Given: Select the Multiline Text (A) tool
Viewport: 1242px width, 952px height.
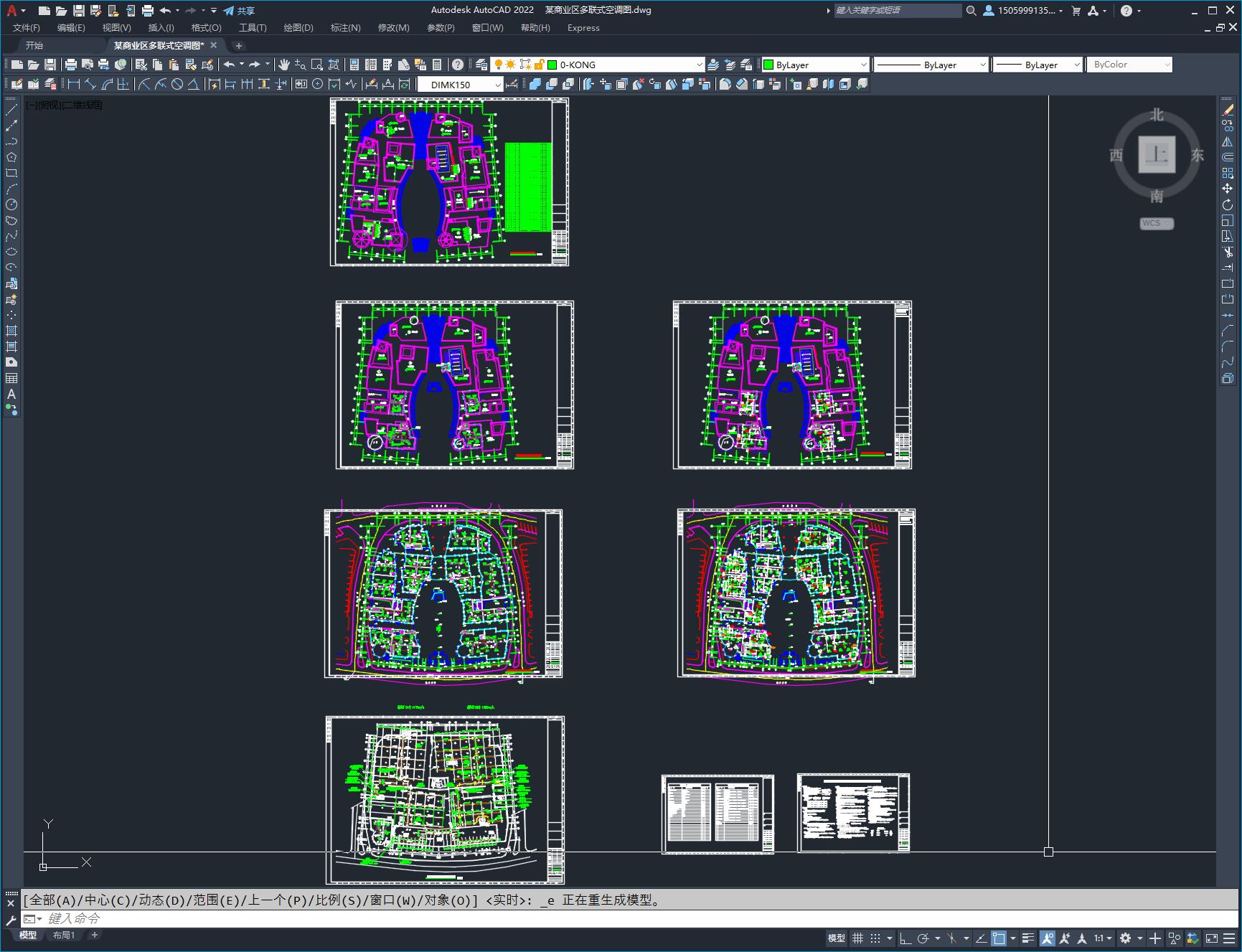Looking at the screenshot, I should [x=11, y=394].
